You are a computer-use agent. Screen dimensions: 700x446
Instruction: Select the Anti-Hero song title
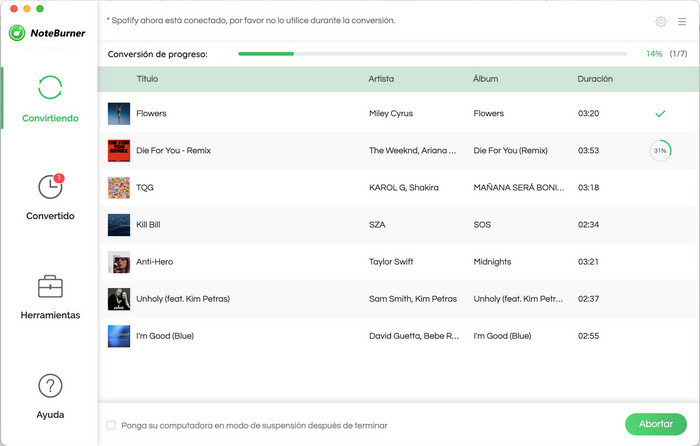coord(154,262)
